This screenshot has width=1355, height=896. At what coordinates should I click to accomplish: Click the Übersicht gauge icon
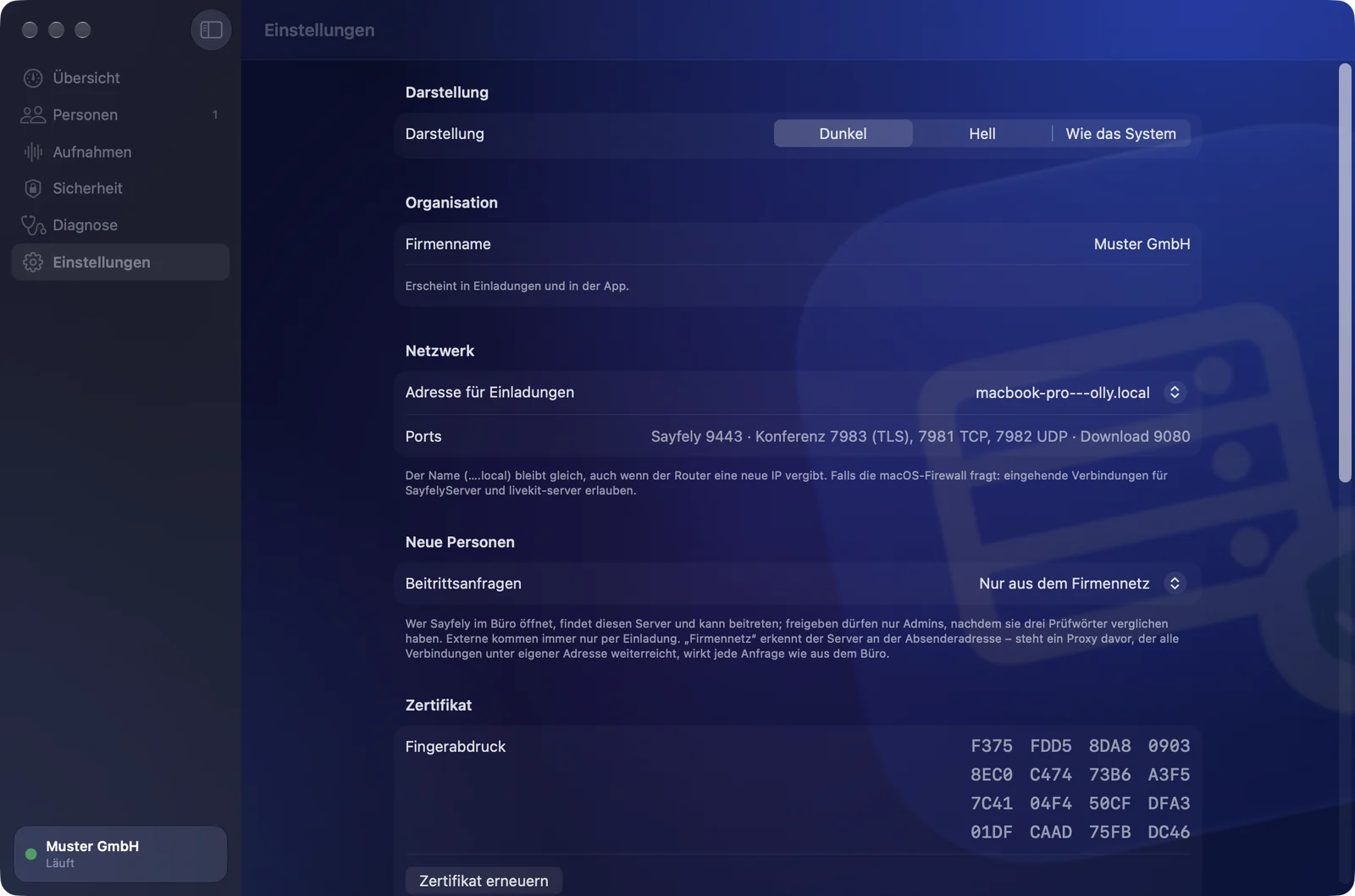pos(33,78)
